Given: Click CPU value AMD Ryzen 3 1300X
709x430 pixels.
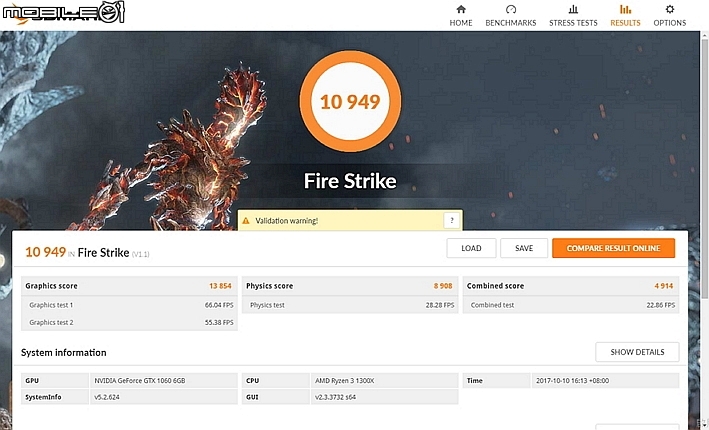Looking at the screenshot, I should click(345, 381).
